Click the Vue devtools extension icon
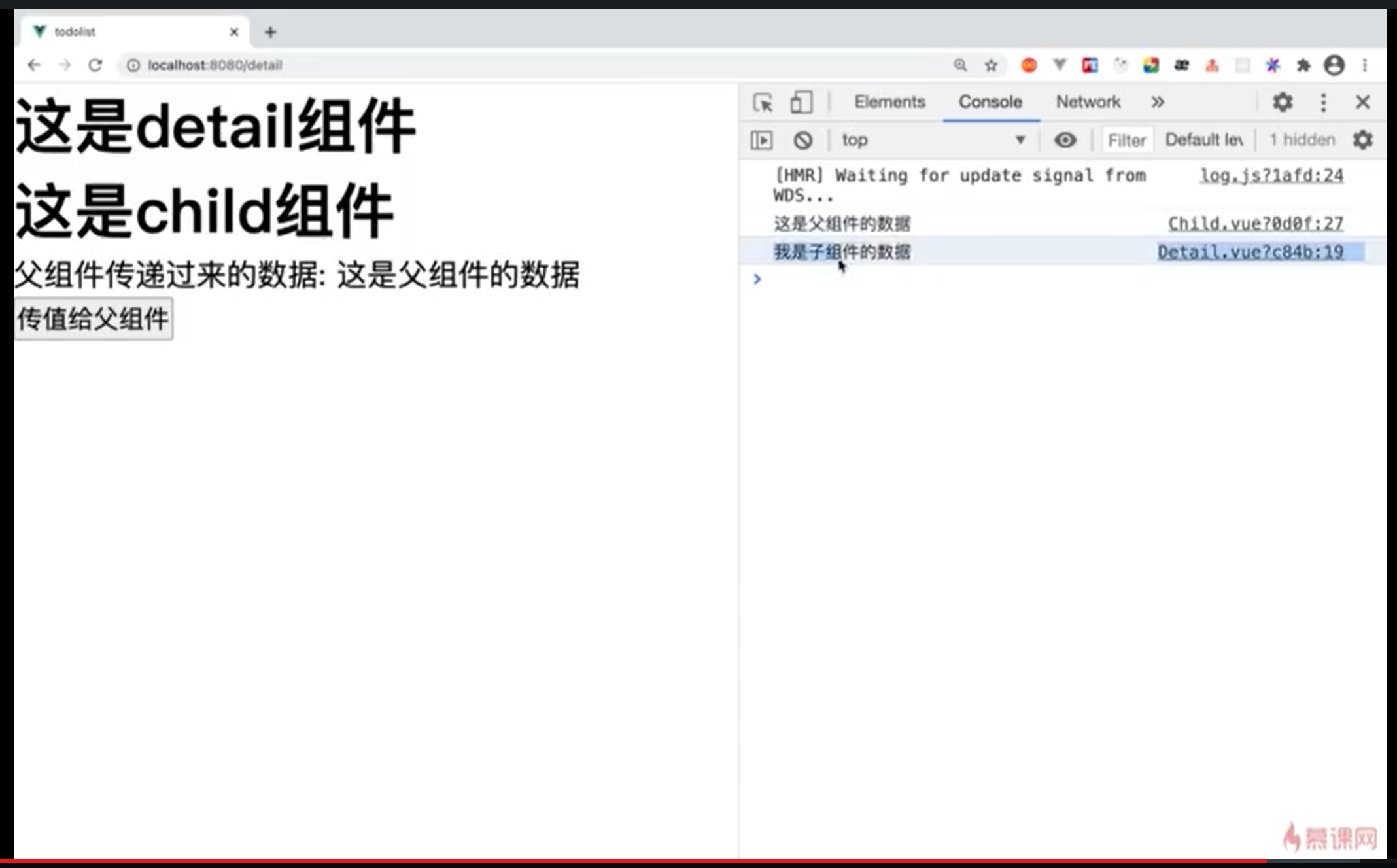Screen dimensions: 1397x868 [x=1060, y=65]
